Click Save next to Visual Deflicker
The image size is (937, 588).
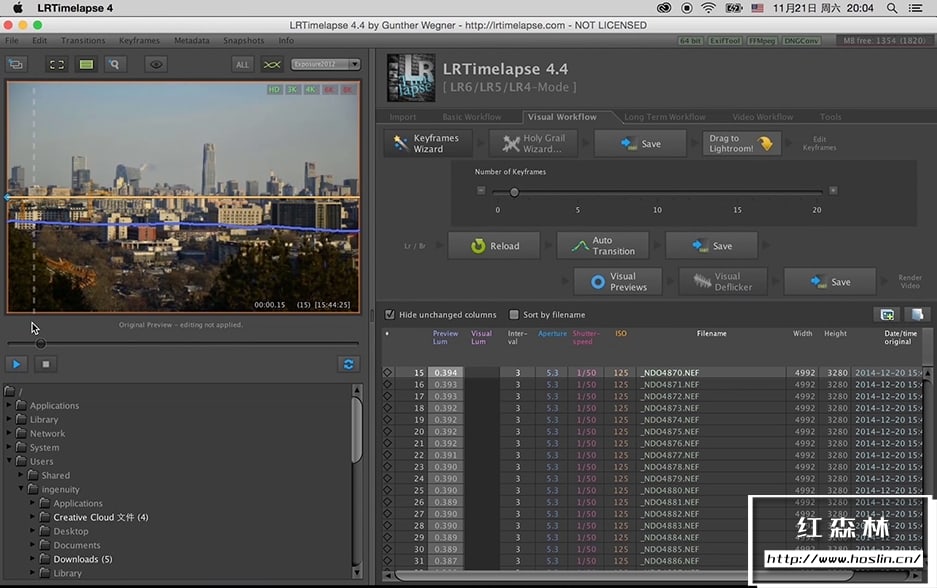830,281
